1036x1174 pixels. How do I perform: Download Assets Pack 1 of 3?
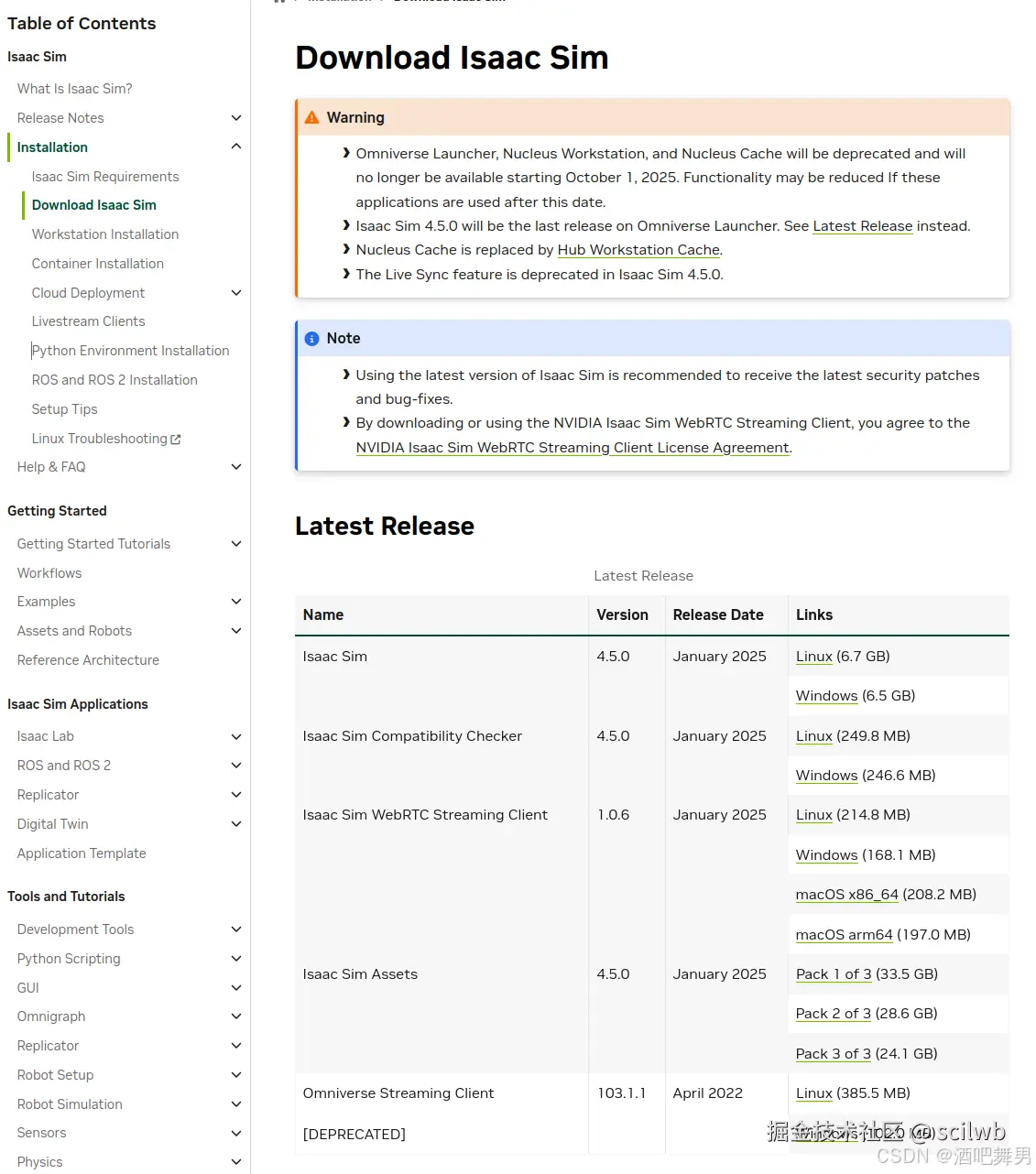834,974
